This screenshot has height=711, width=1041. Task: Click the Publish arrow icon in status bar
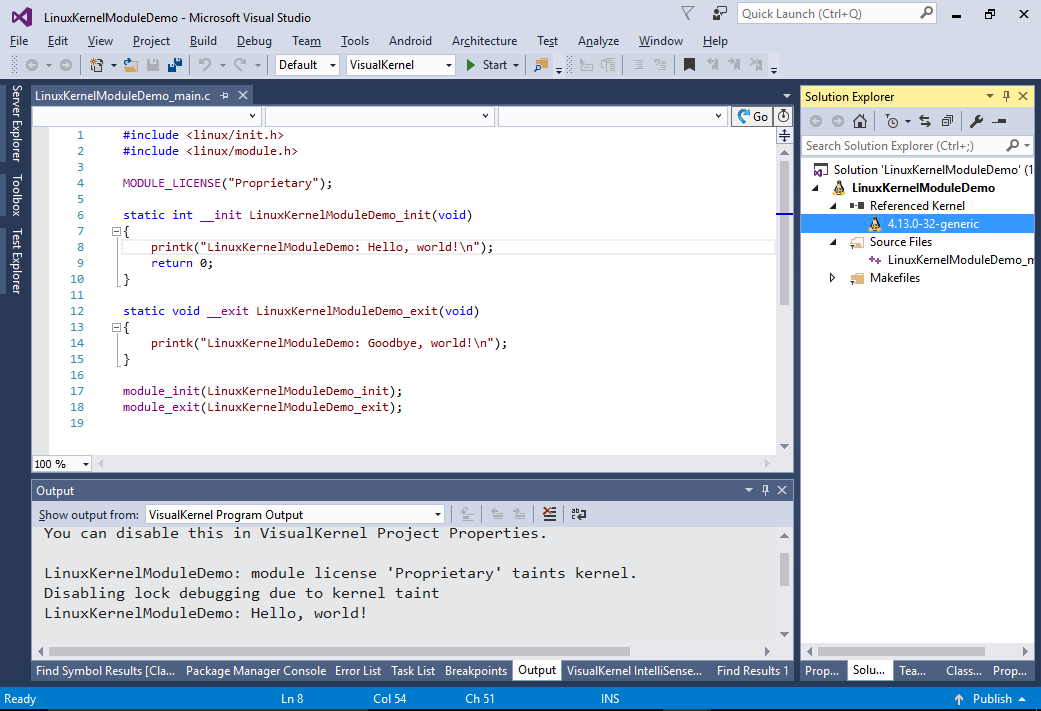click(959, 698)
